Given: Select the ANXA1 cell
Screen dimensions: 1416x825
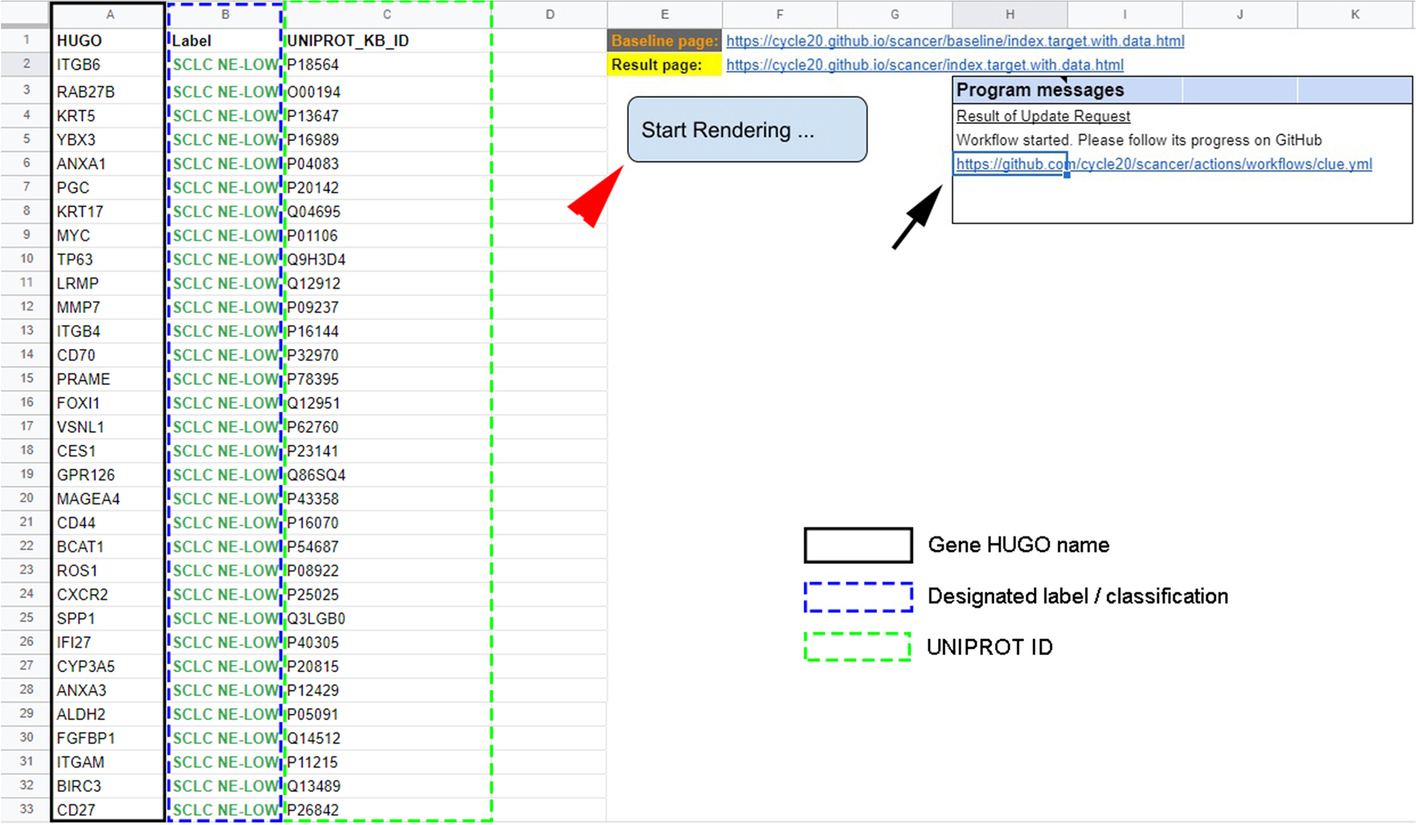Looking at the screenshot, I should [108, 163].
